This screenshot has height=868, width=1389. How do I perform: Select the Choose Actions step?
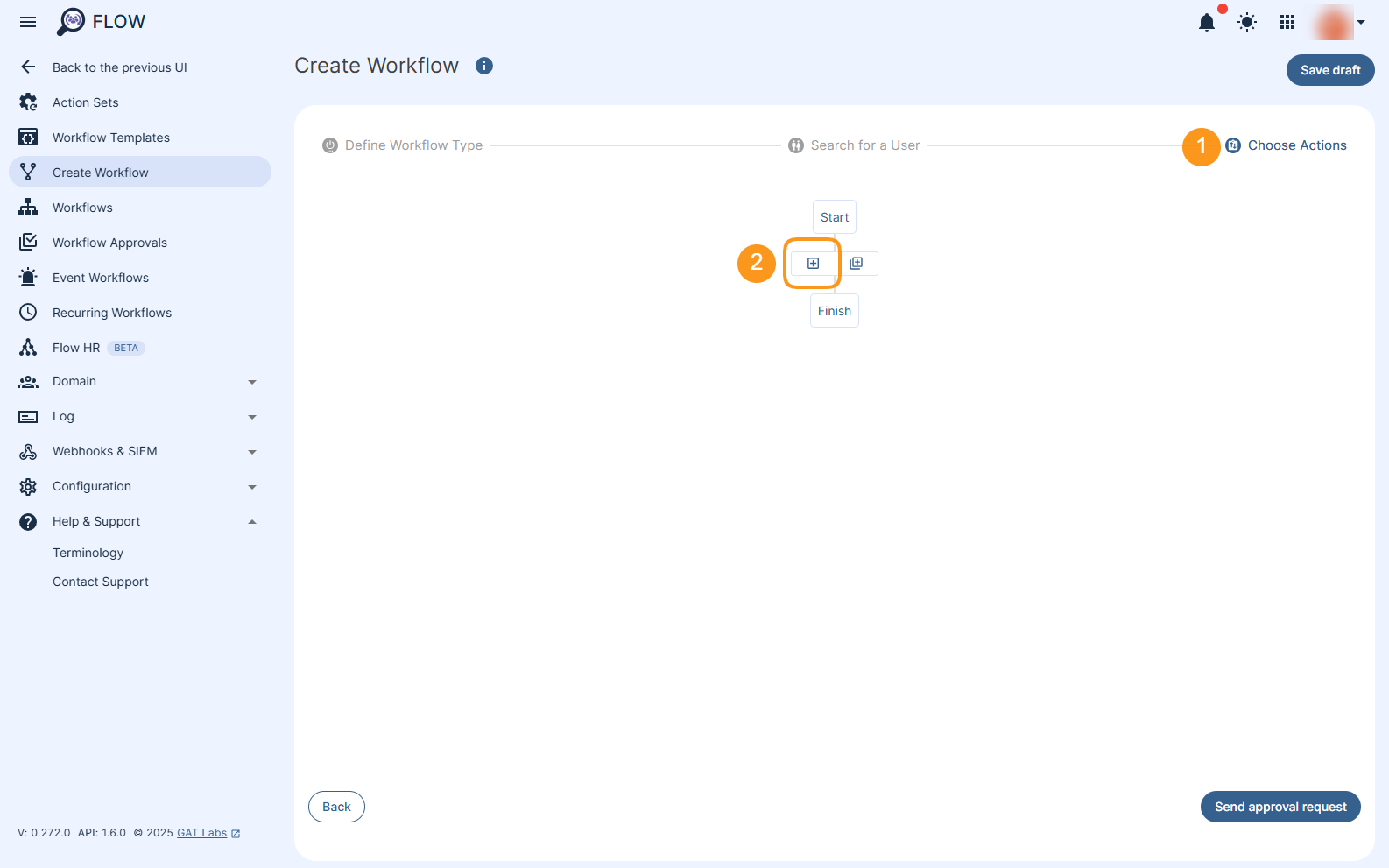pos(1297,145)
